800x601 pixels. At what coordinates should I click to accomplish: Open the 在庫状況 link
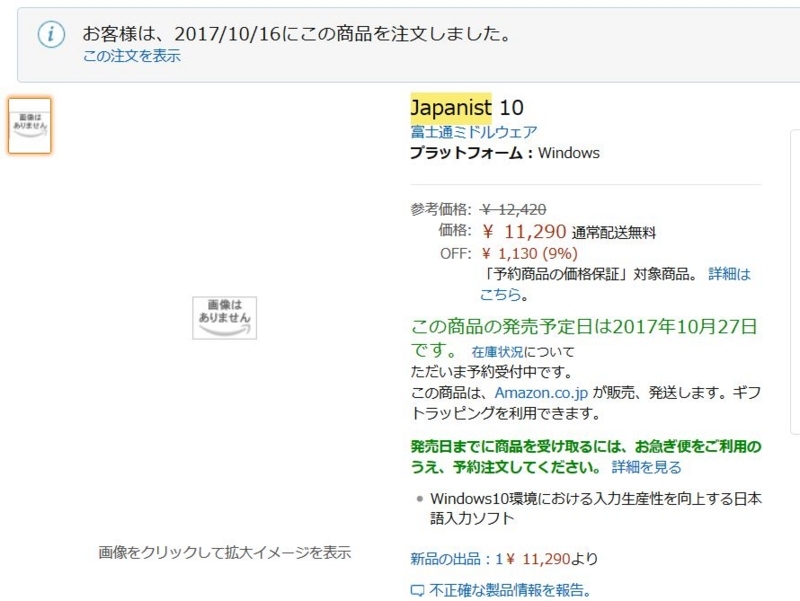click(497, 352)
